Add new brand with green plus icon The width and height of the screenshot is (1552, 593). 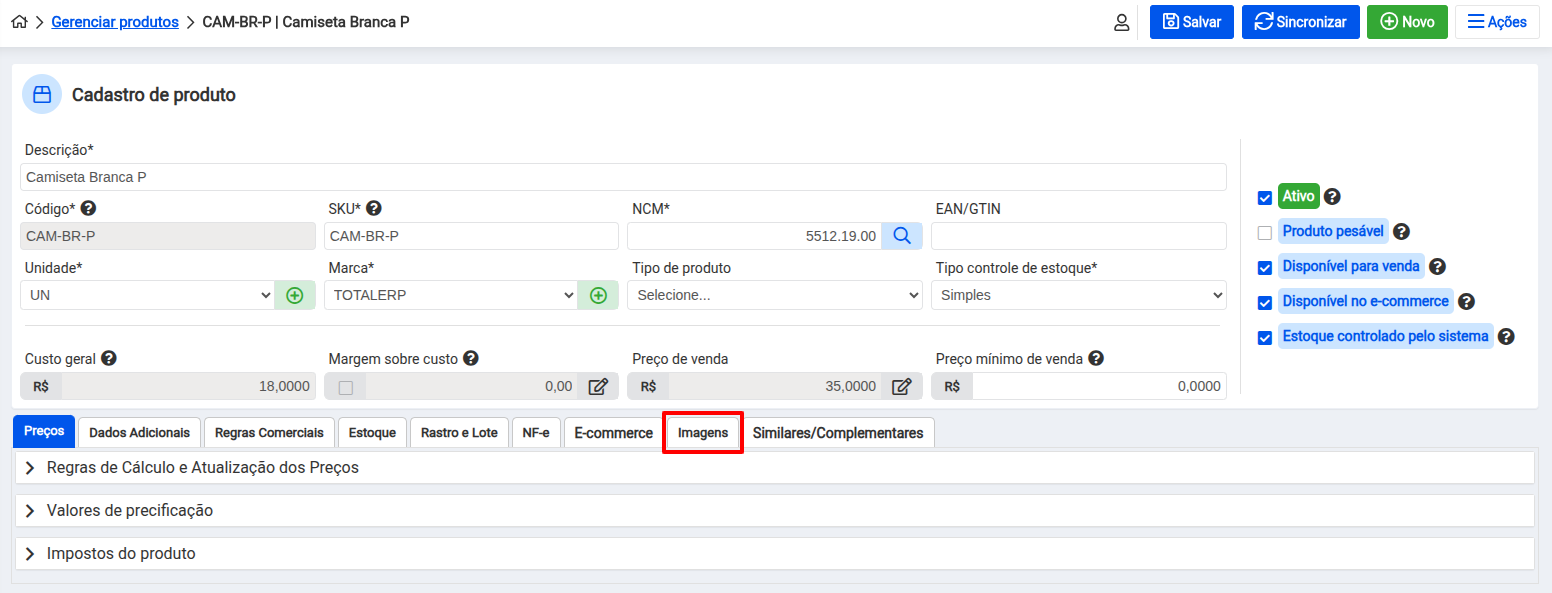[598, 295]
